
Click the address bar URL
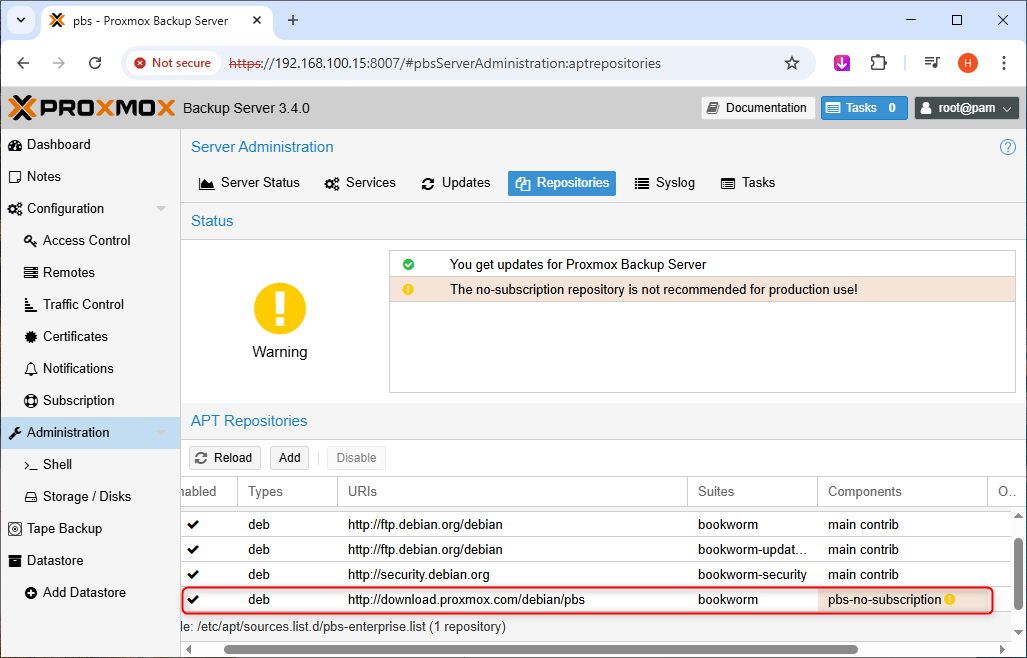pyautogui.click(x=445, y=64)
